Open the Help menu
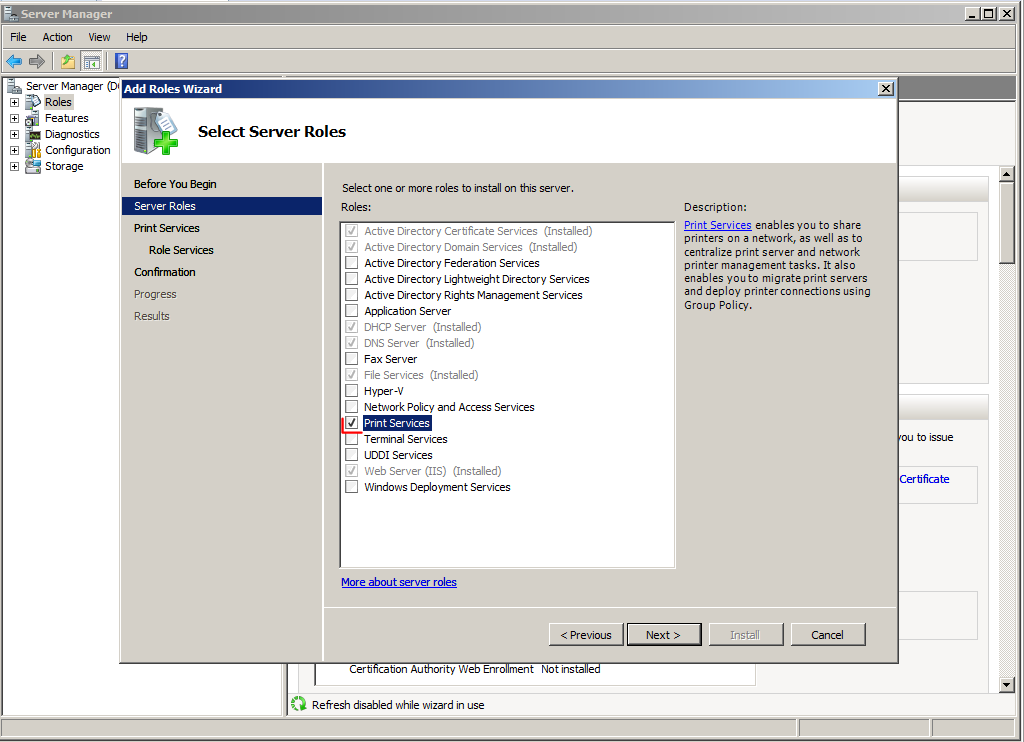 point(136,37)
